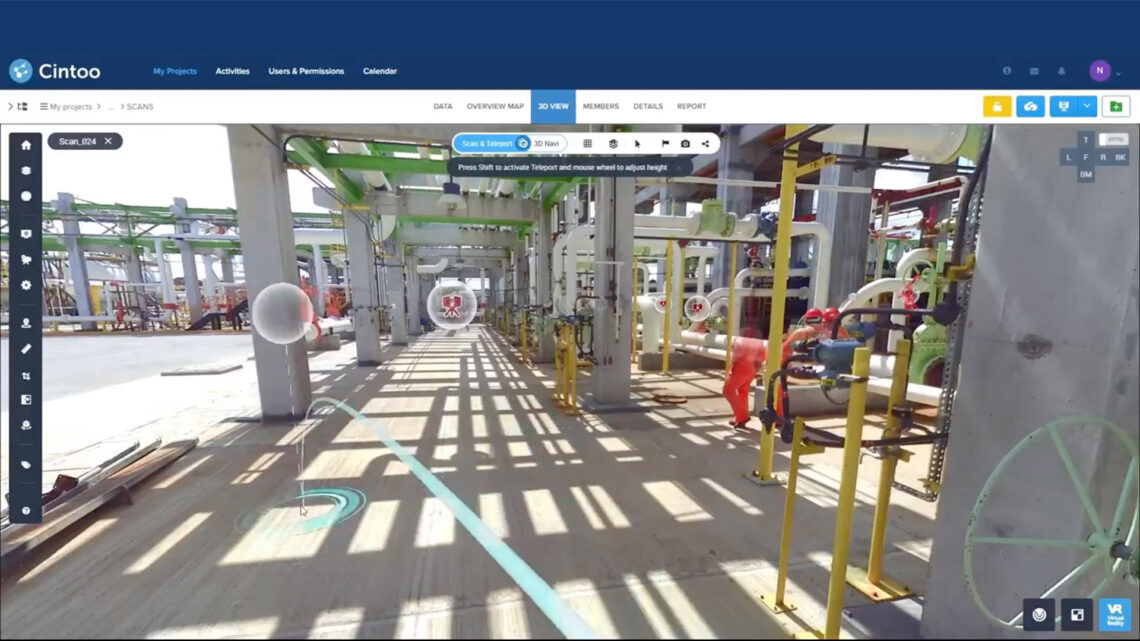Enter Virtual Reality mode button
This screenshot has height=641, width=1140.
coord(1115,614)
